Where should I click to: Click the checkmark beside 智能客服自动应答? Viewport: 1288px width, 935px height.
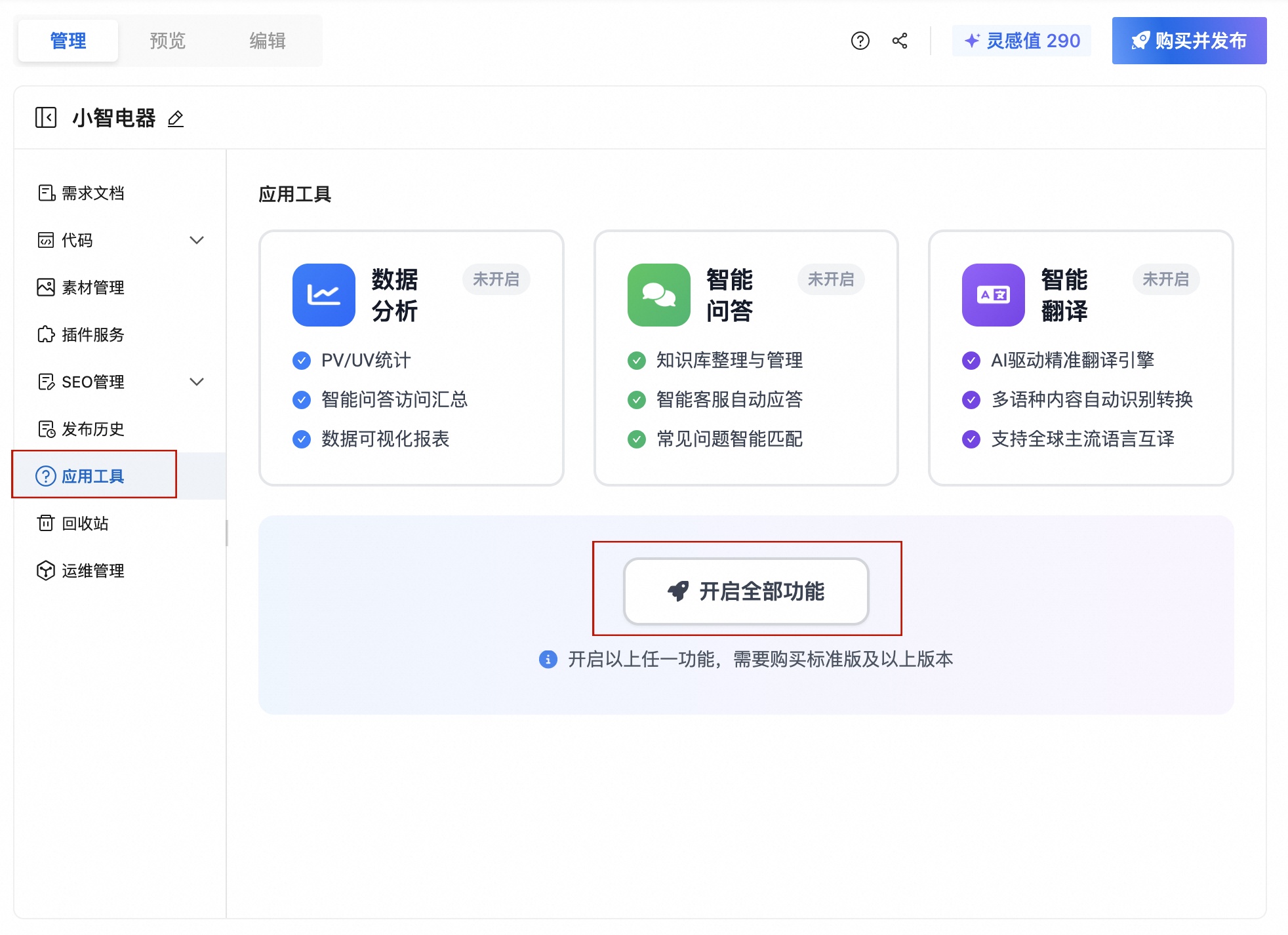(637, 400)
